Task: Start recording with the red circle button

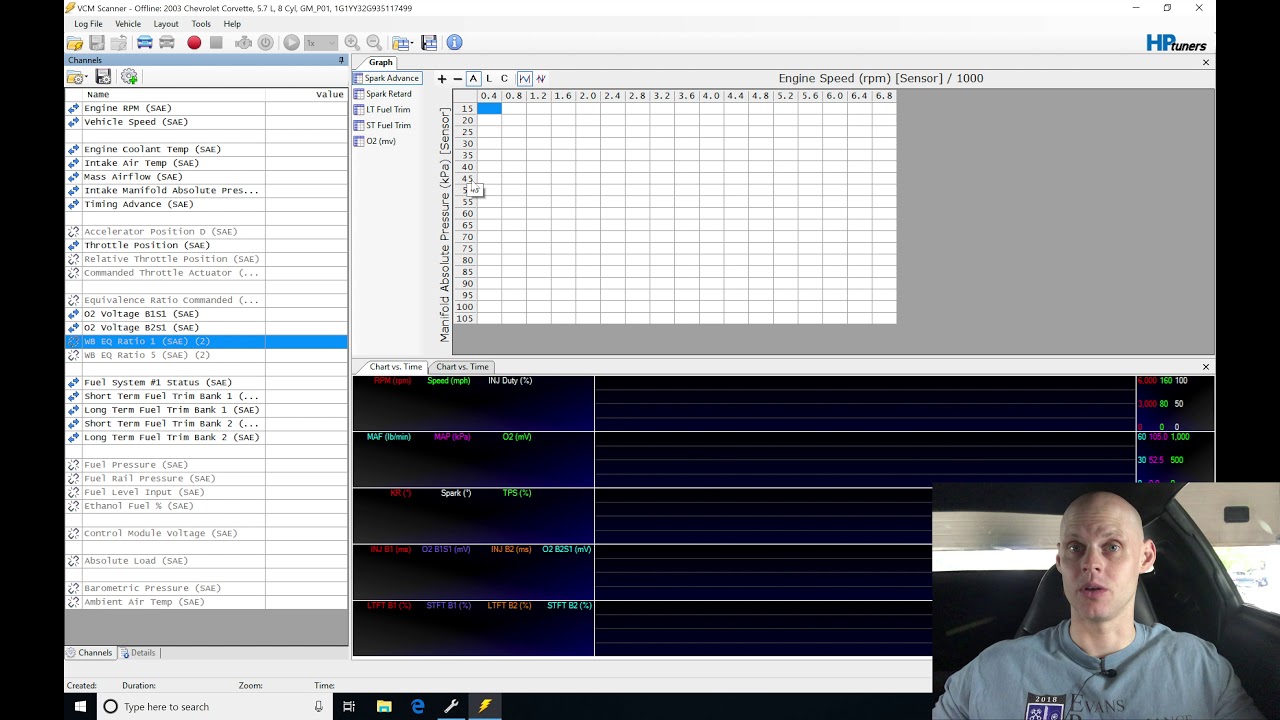Action: [194, 43]
